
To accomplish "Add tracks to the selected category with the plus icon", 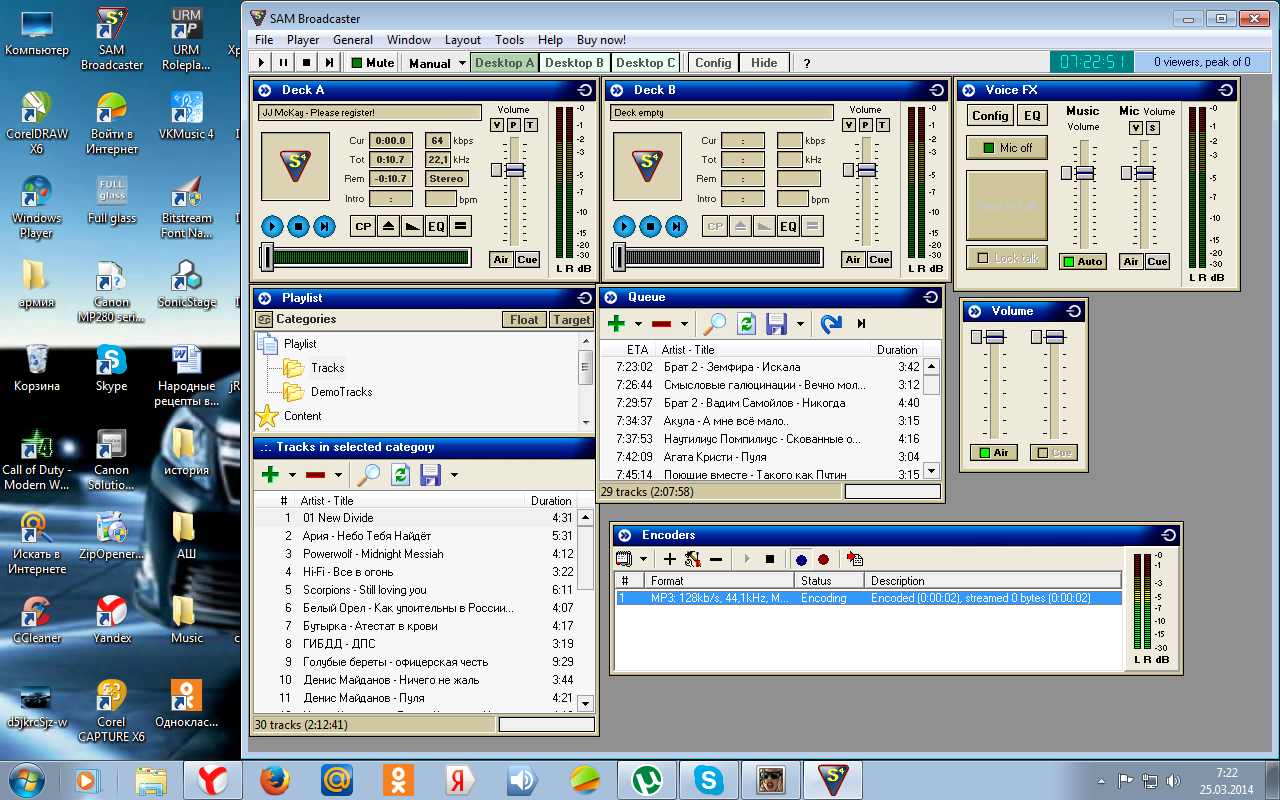I will tap(270, 474).
